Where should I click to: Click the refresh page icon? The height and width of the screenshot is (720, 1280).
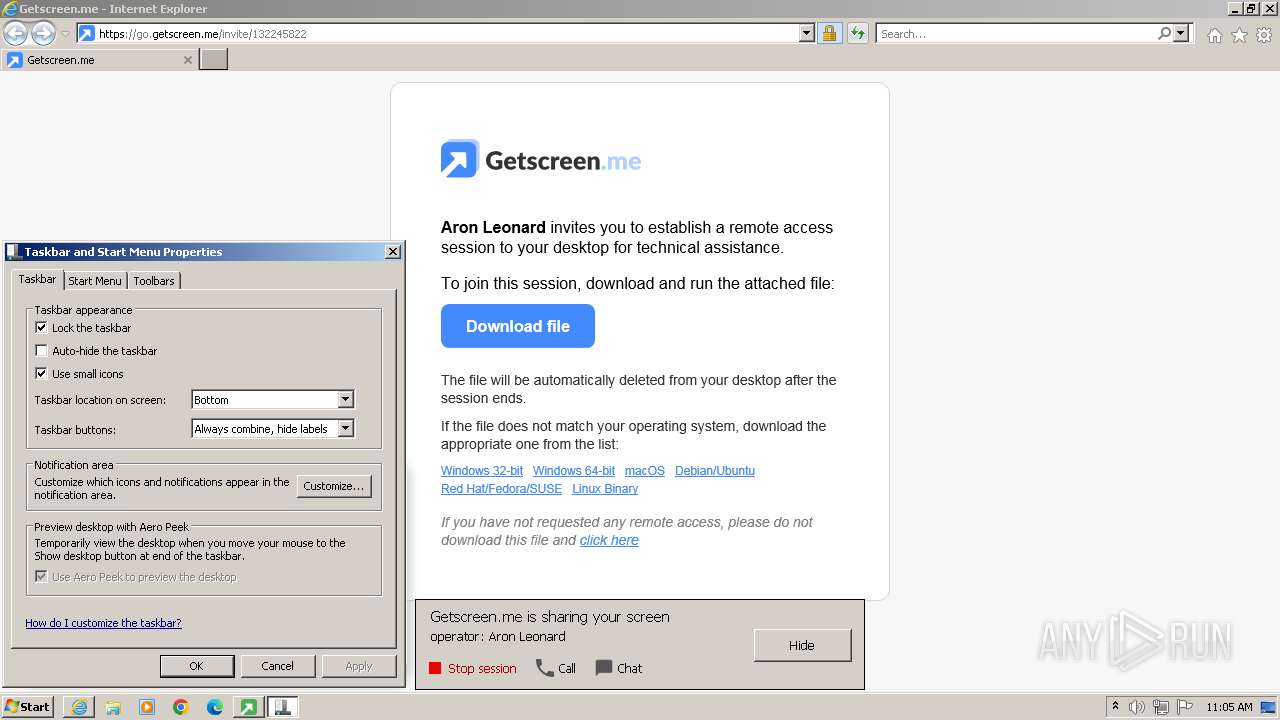[858, 33]
